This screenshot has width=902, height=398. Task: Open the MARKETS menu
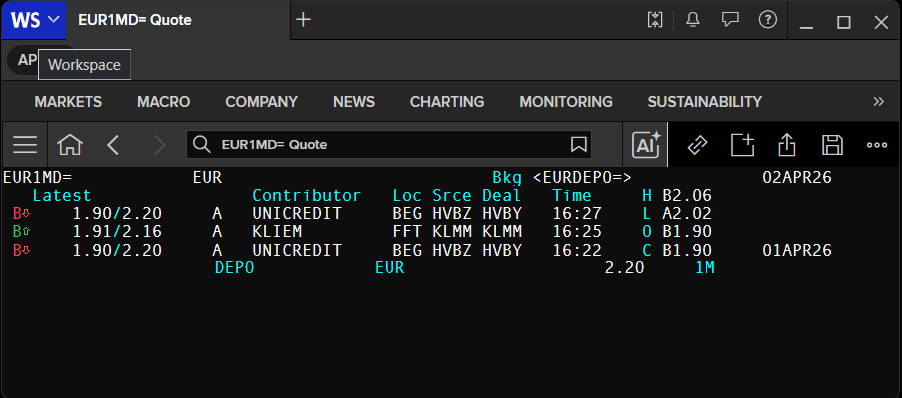pyautogui.click(x=68, y=102)
